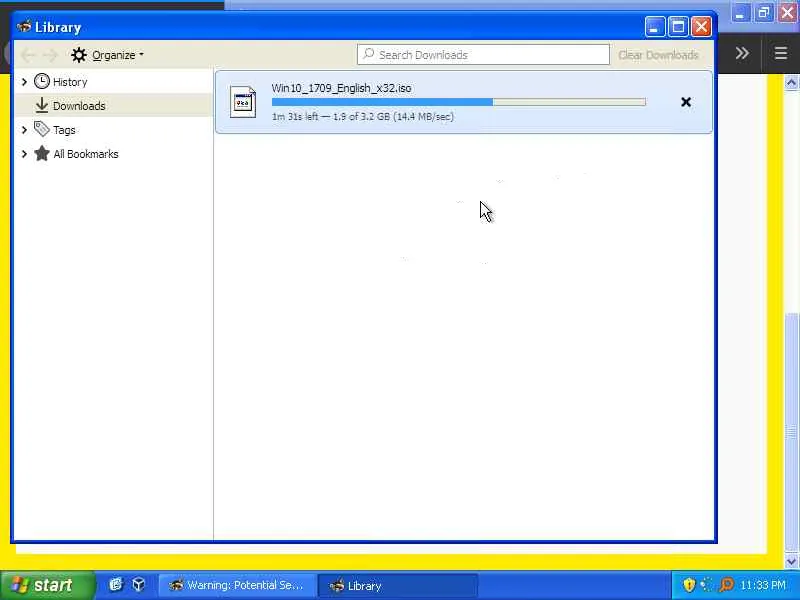Expand the Tags tree item
This screenshot has width=800, height=600.
pyautogui.click(x=24, y=130)
